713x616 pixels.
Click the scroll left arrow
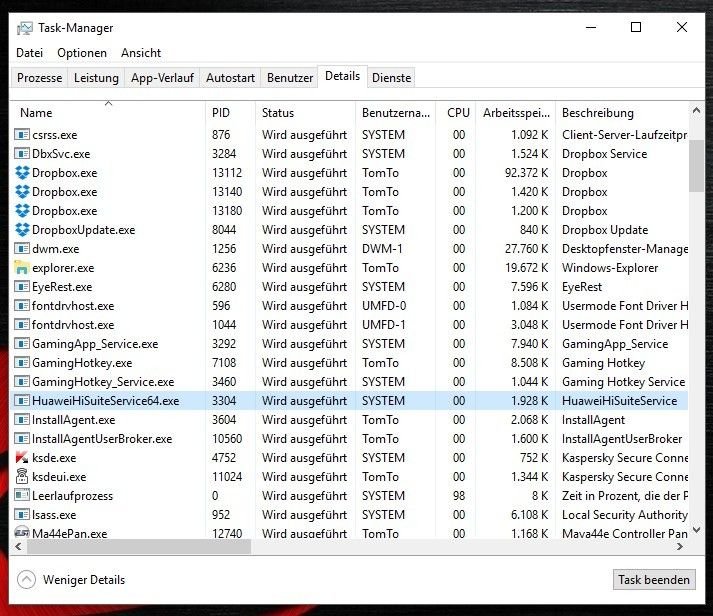(x=18, y=546)
